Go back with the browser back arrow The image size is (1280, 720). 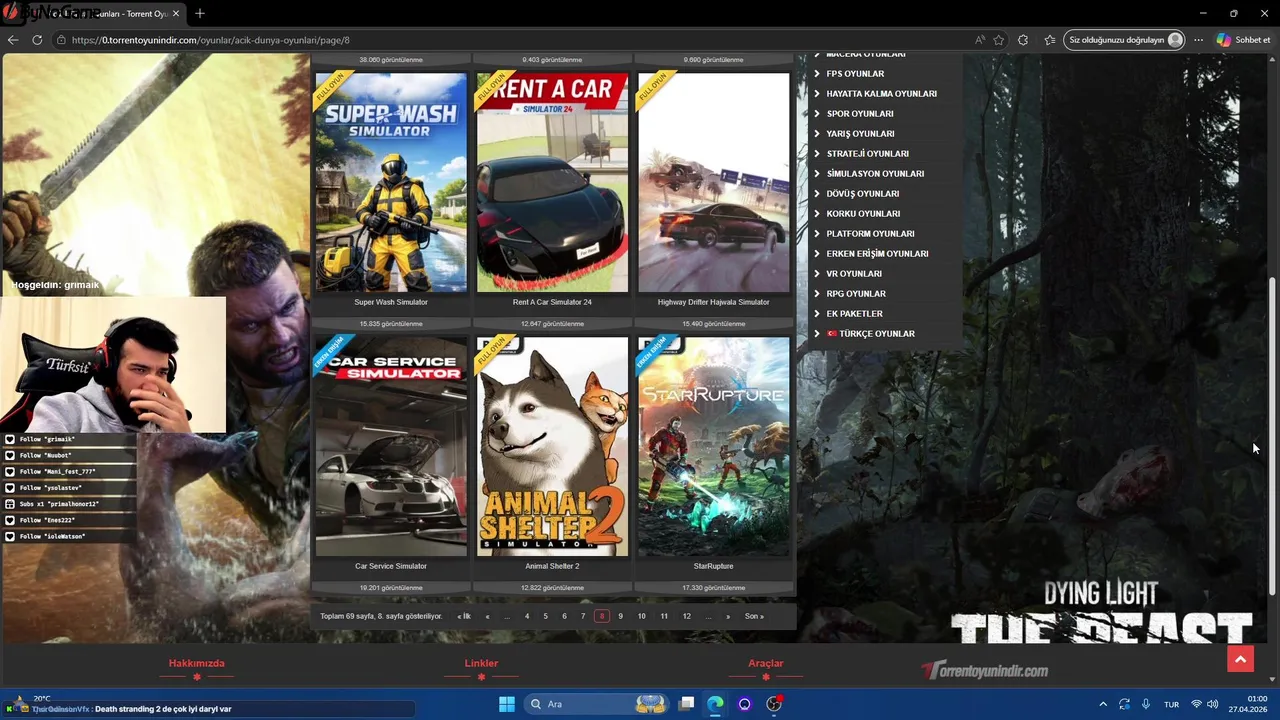click(x=13, y=40)
